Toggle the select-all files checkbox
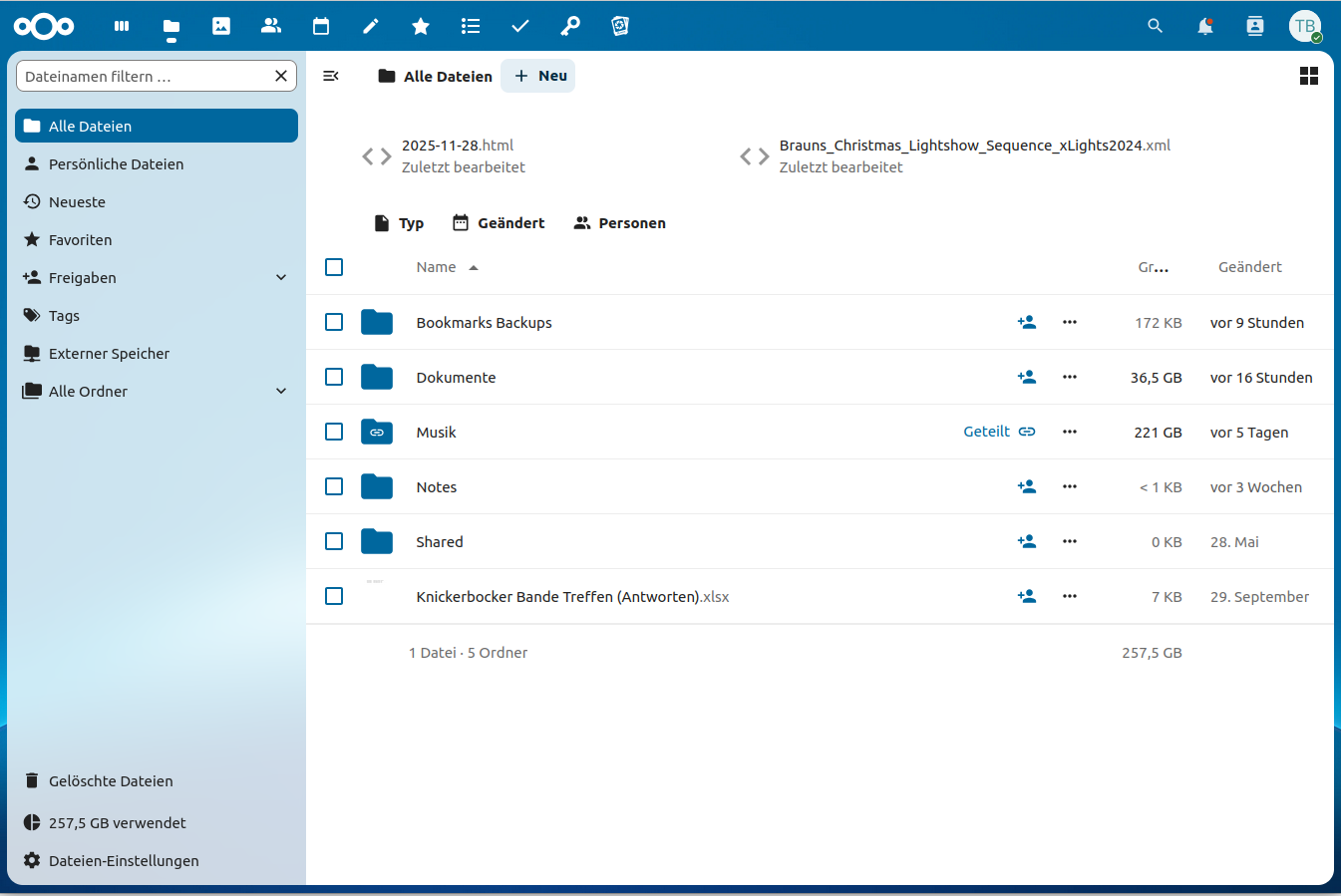Viewport: 1341px width, 896px height. tap(334, 267)
